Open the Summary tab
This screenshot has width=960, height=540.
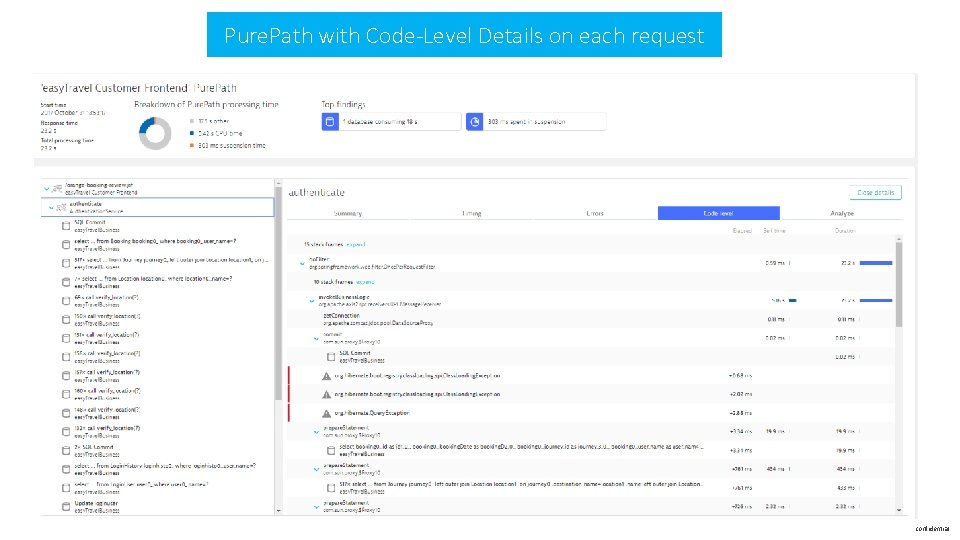(348, 213)
